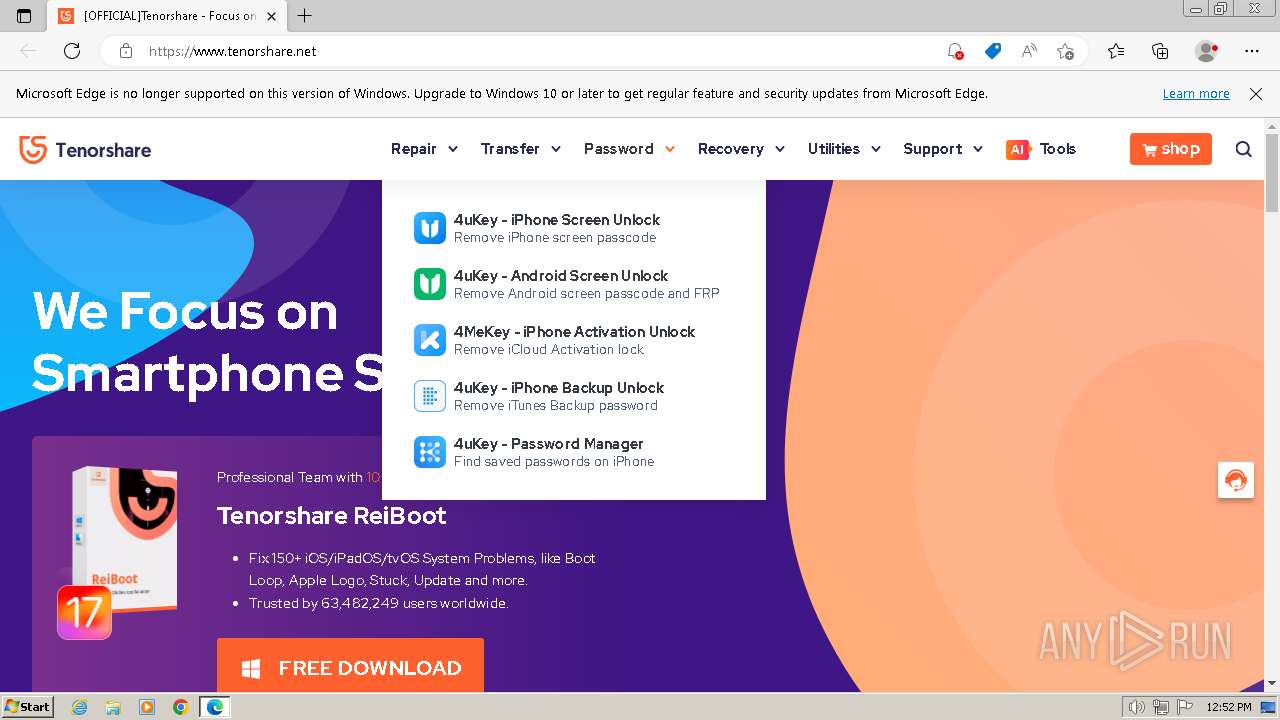Click the page vertical scrollbar thumb
Screen dimensions: 1280x720
click(x=1272, y=172)
